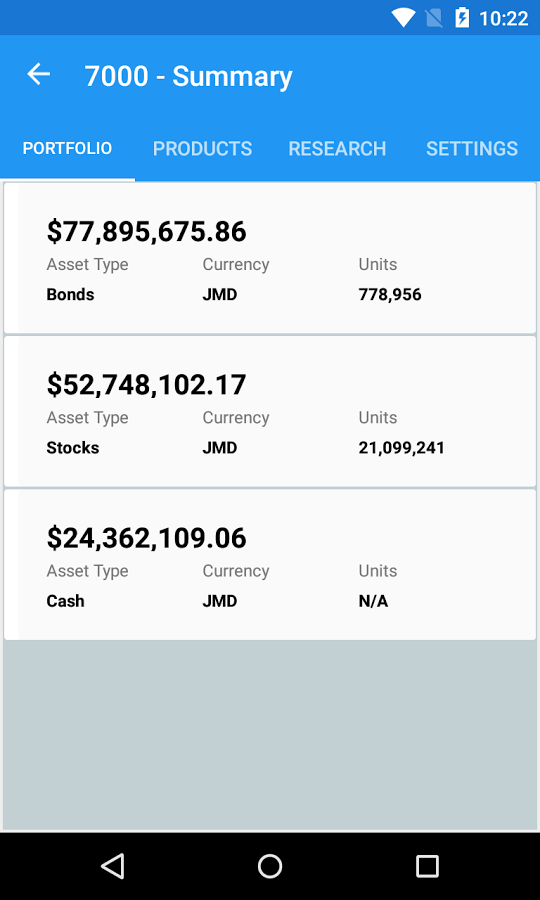Tap the Android back navigation triangle
Viewport: 540px width, 900px height.
pos(112,866)
